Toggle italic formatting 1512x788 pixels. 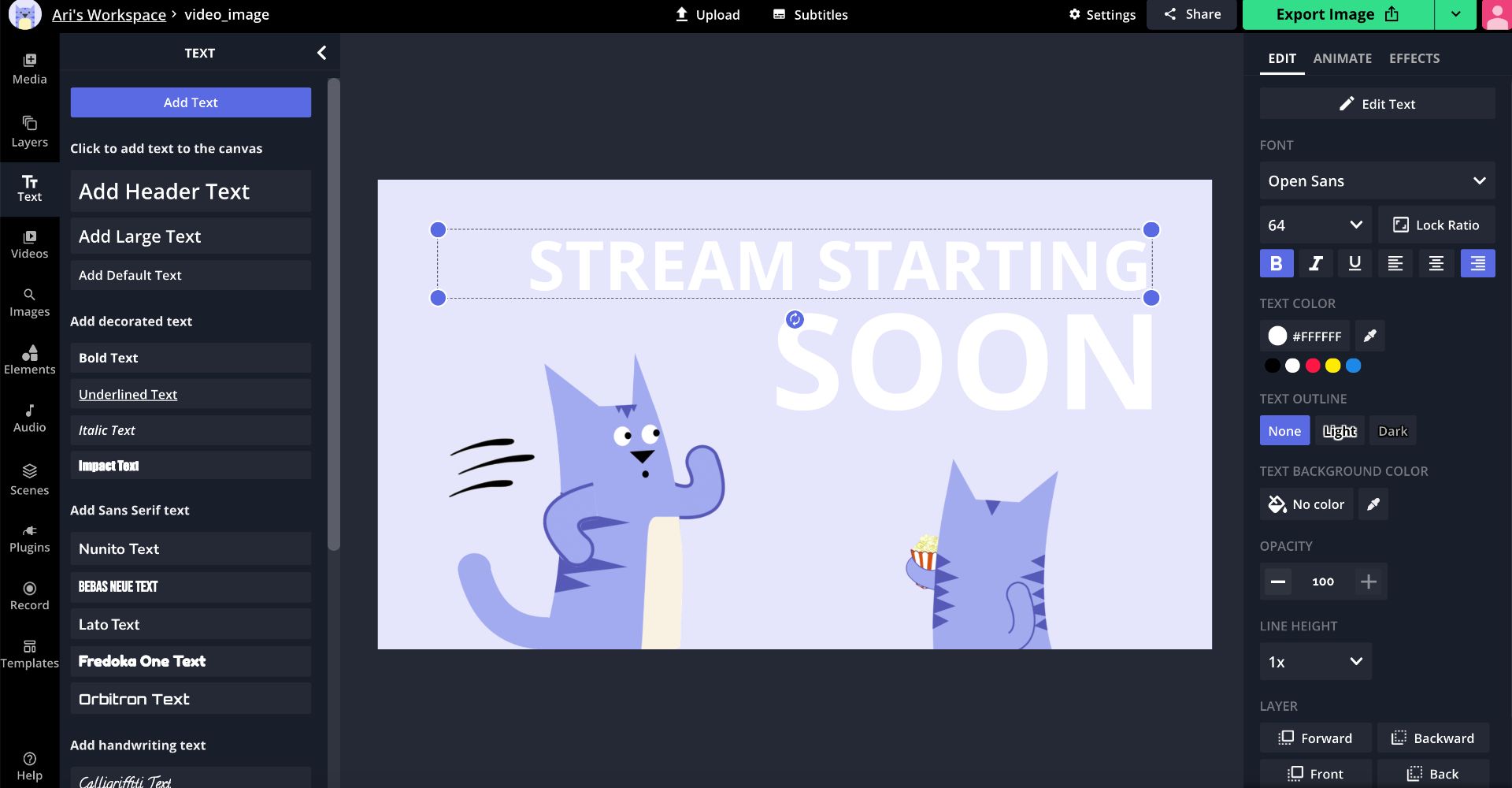pos(1315,264)
